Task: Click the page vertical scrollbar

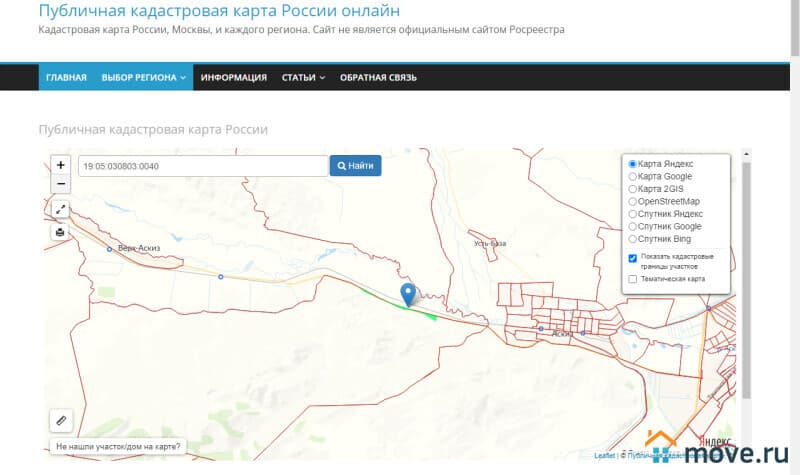Action: click(795, 28)
